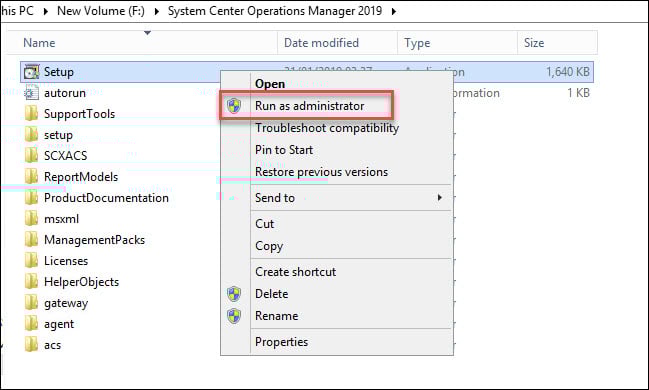Click the 1,640 KB size value
This screenshot has width=649, height=390.
pos(568,72)
